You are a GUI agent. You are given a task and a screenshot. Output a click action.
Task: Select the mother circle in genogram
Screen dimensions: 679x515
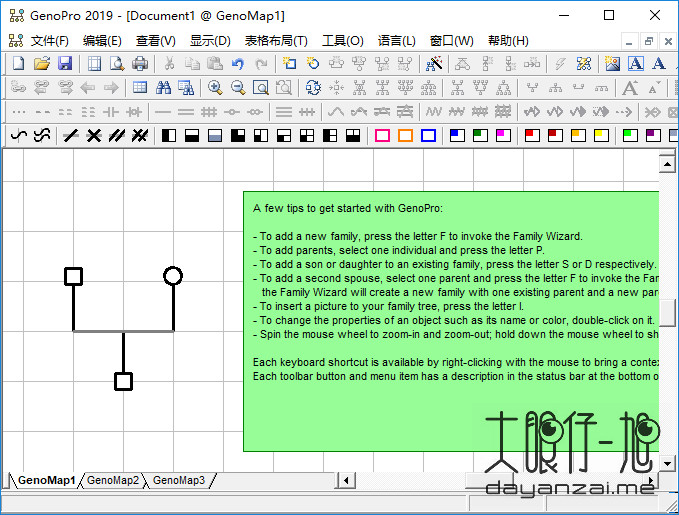[x=173, y=275]
